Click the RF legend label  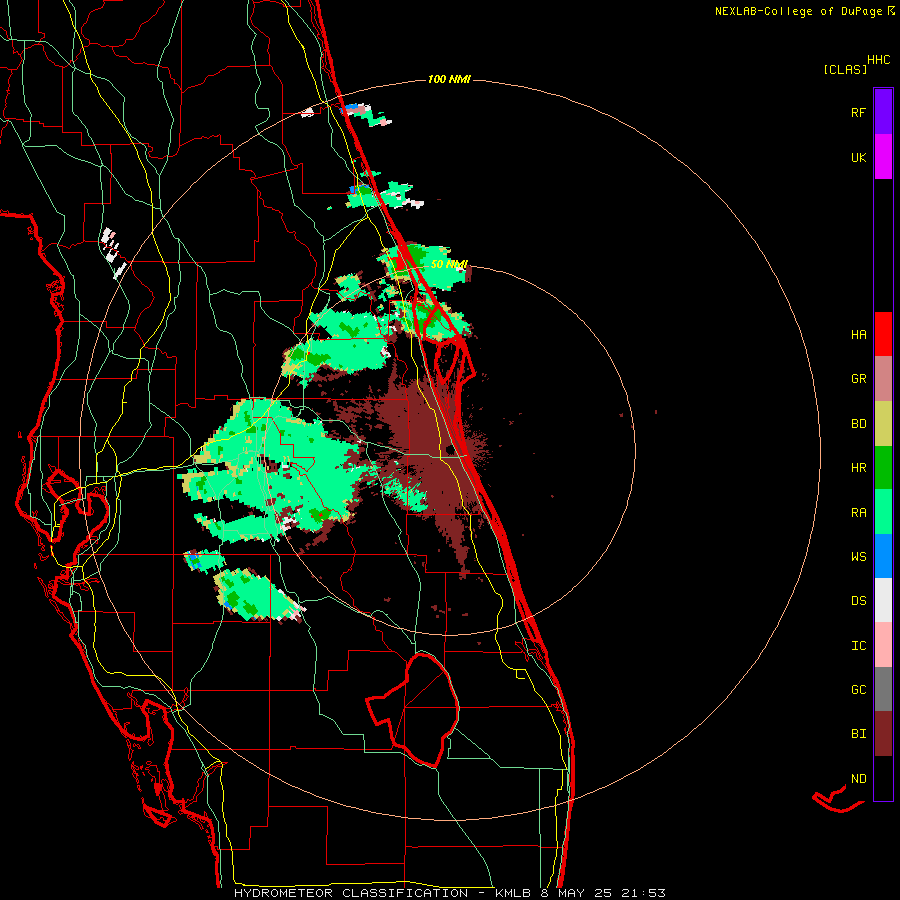[x=858, y=112]
